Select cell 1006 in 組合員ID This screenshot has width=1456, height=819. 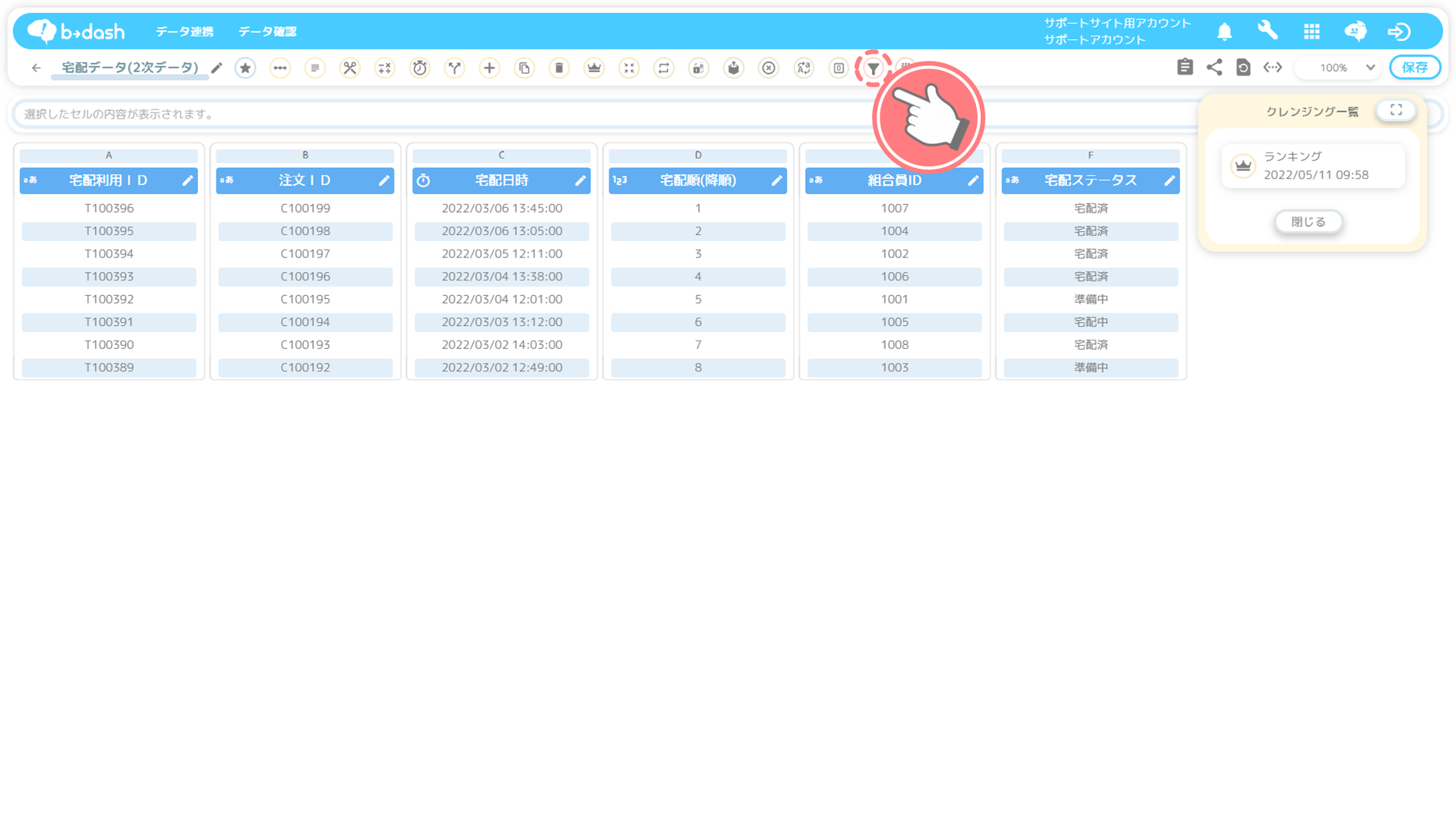(894, 277)
